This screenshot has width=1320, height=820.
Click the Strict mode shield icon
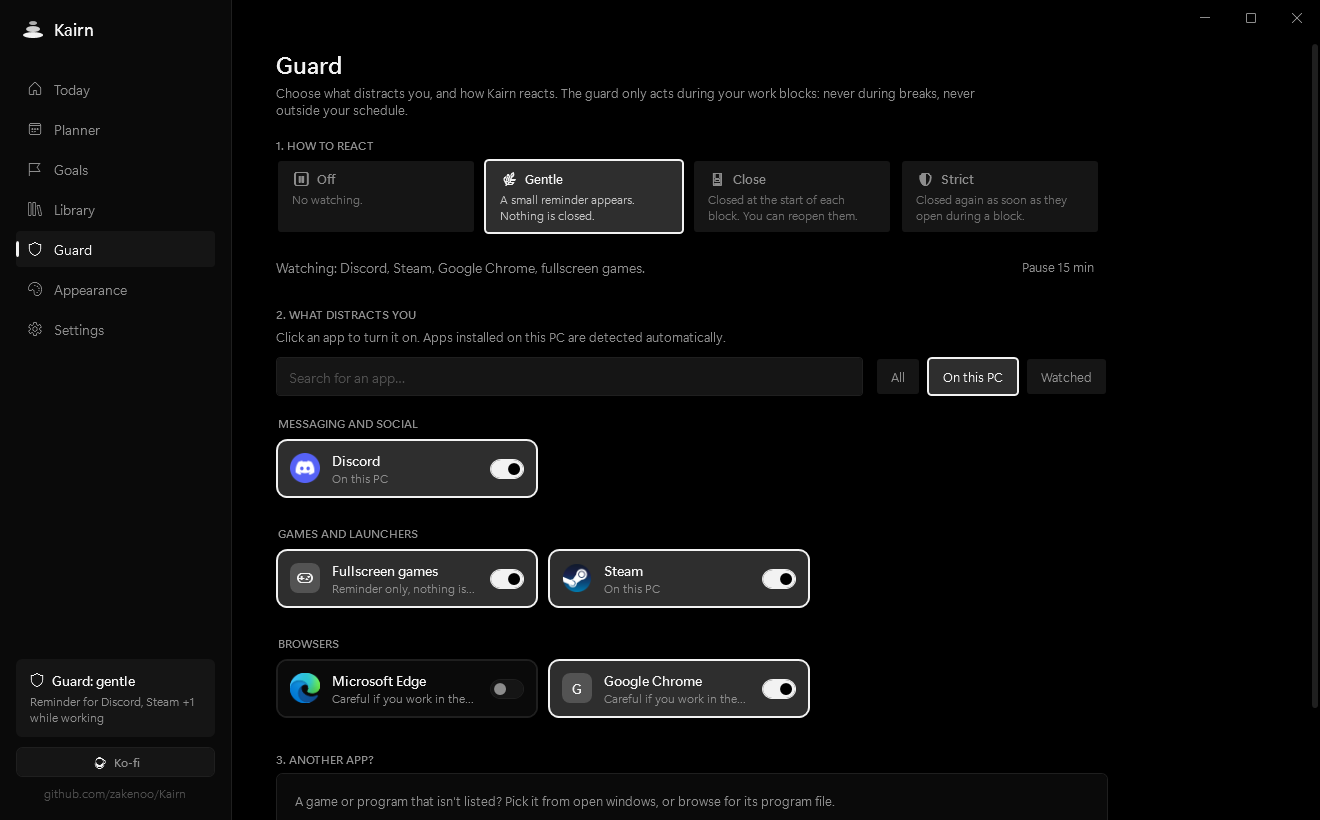pyautogui.click(x=925, y=179)
